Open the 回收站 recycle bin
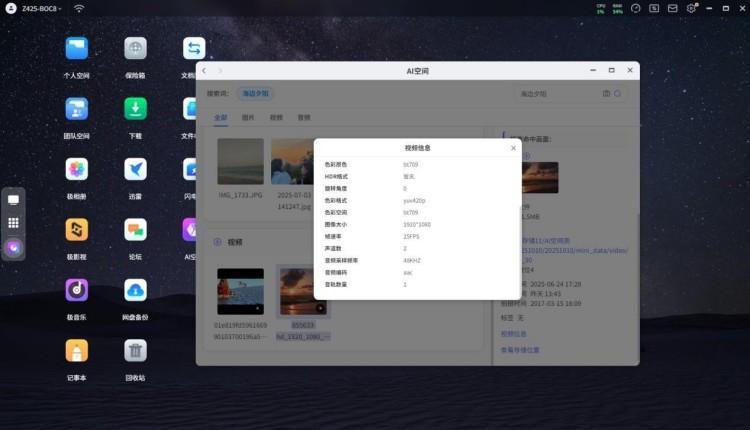This screenshot has height=430, width=750. pyautogui.click(x=135, y=350)
